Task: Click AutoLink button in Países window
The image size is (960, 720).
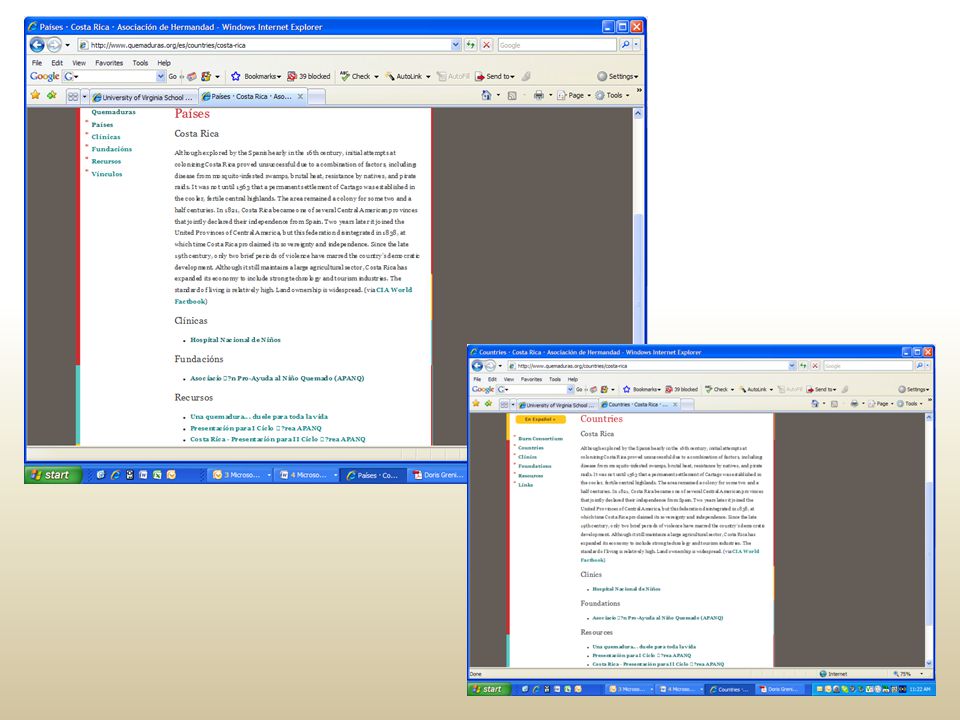Action: pos(403,77)
